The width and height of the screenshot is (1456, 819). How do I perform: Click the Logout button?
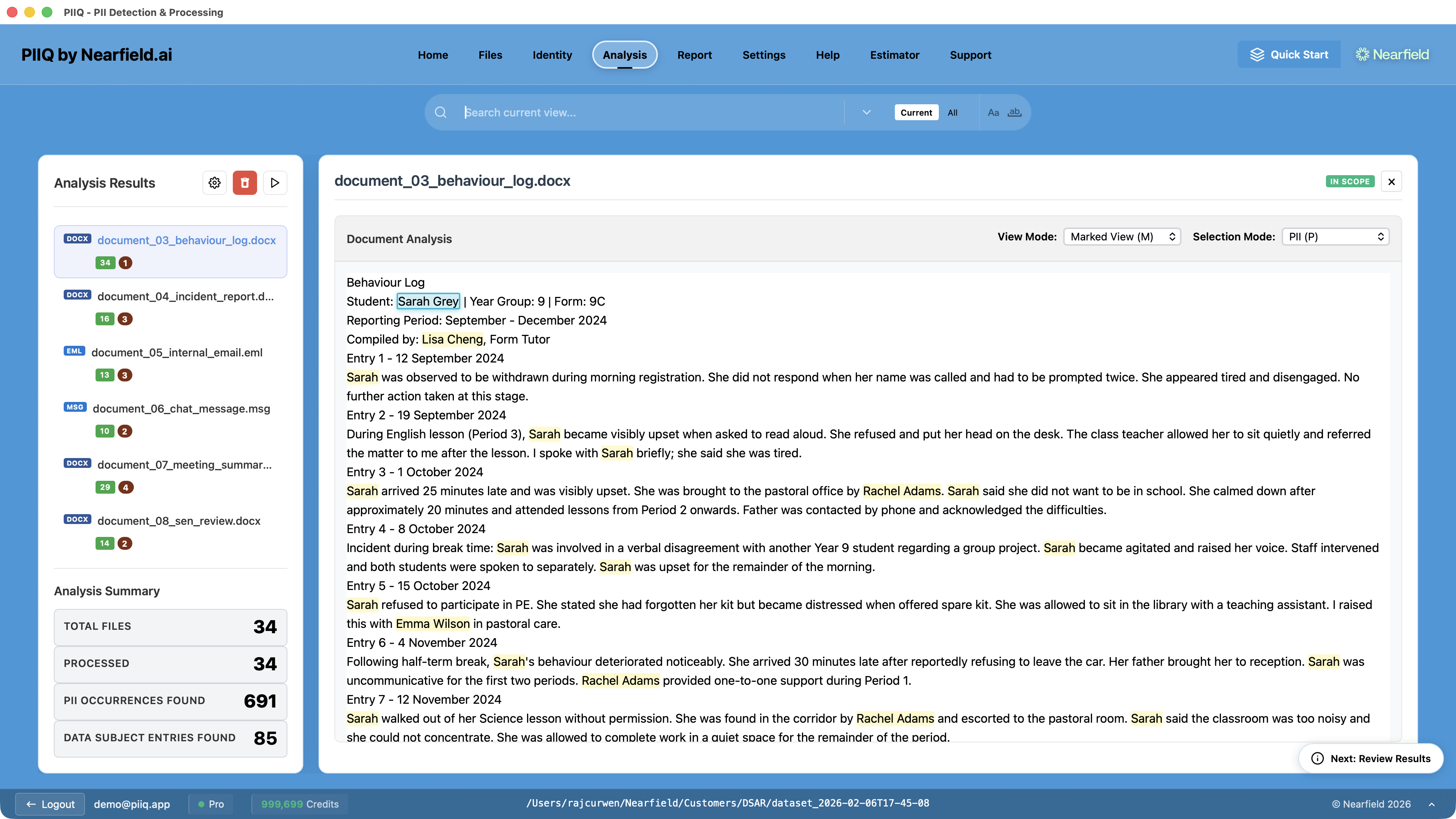[x=50, y=804]
